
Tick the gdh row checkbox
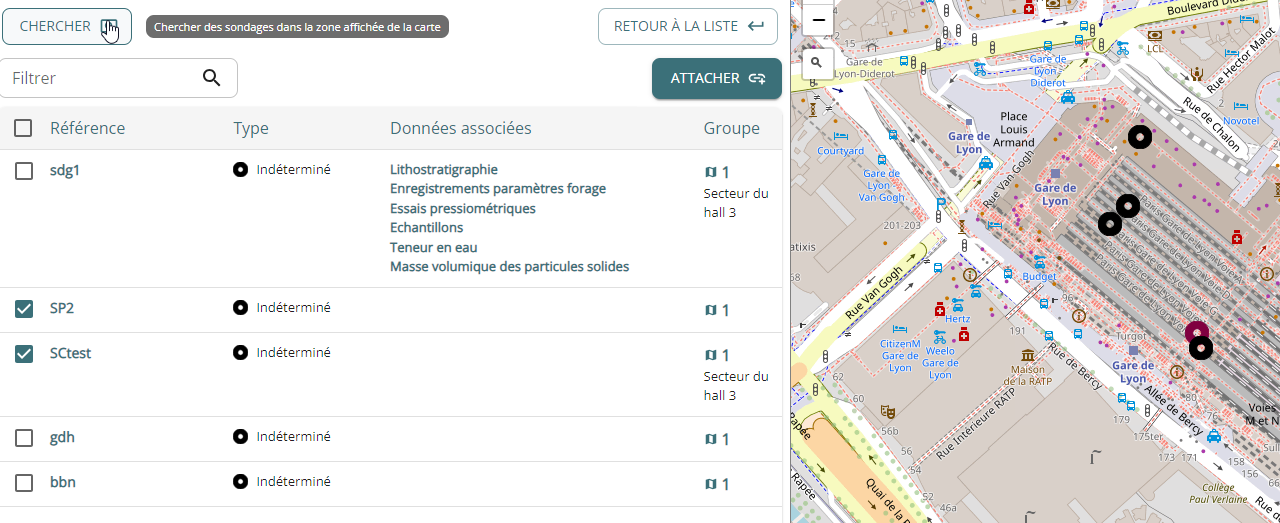(x=24, y=438)
